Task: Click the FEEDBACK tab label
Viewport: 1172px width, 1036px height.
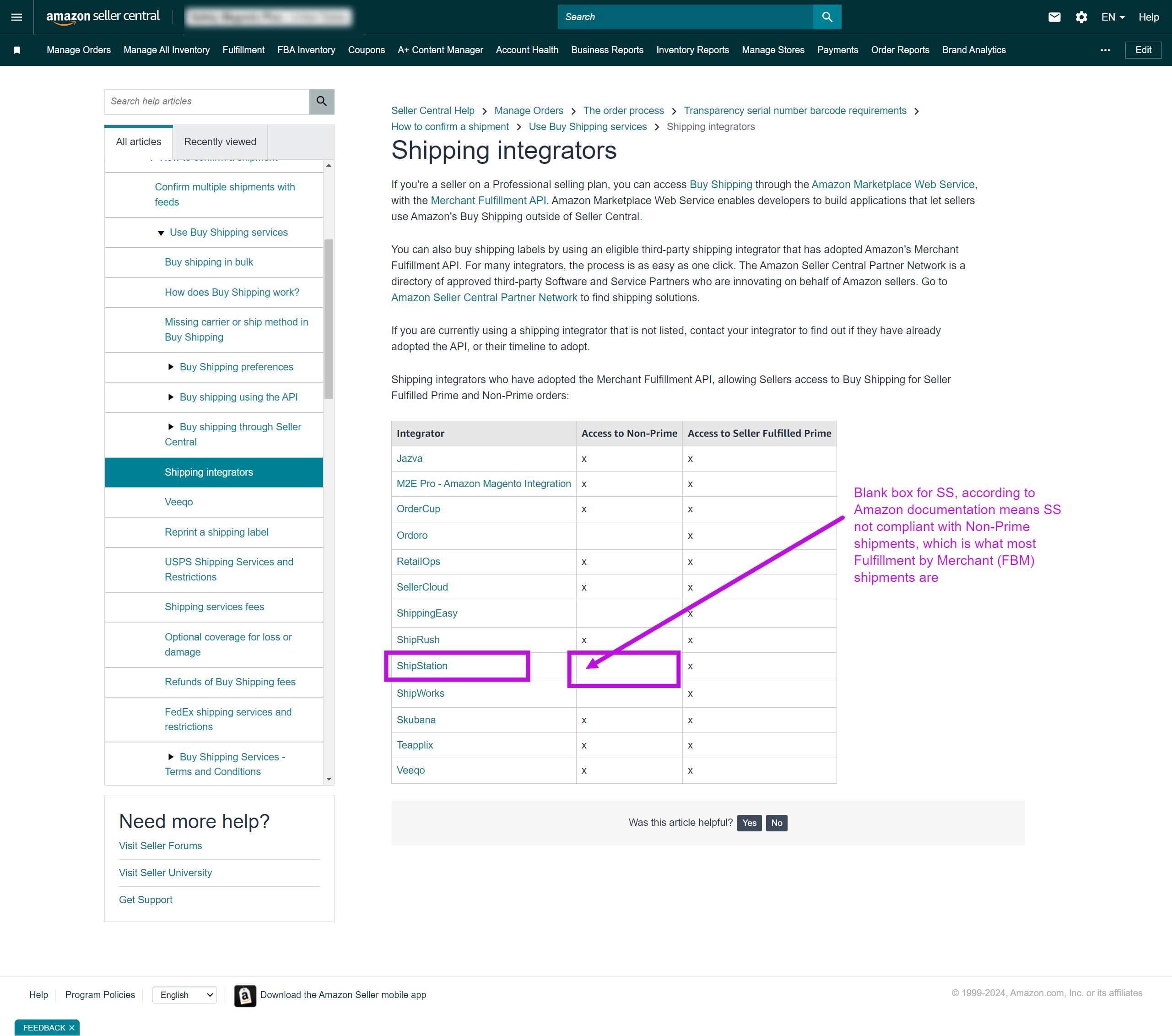Action: pyautogui.click(x=44, y=1028)
